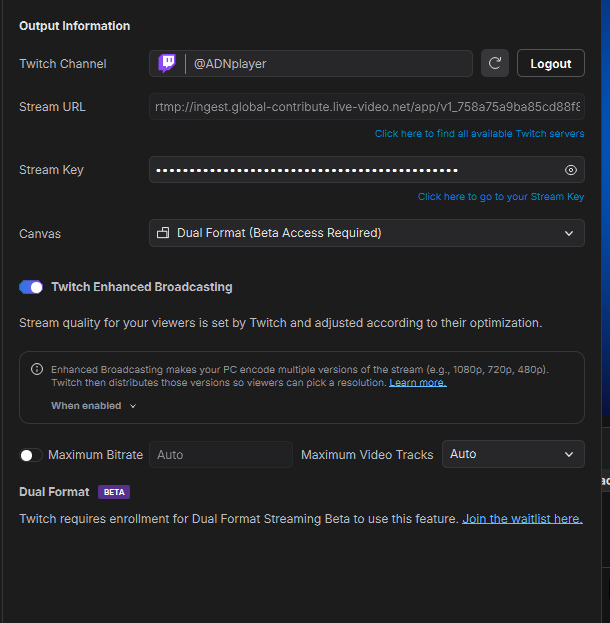Viewport: 610px width, 623px height.
Task: Click the Twitch Enhanced Broadcasting label
Action: click(142, 287)
